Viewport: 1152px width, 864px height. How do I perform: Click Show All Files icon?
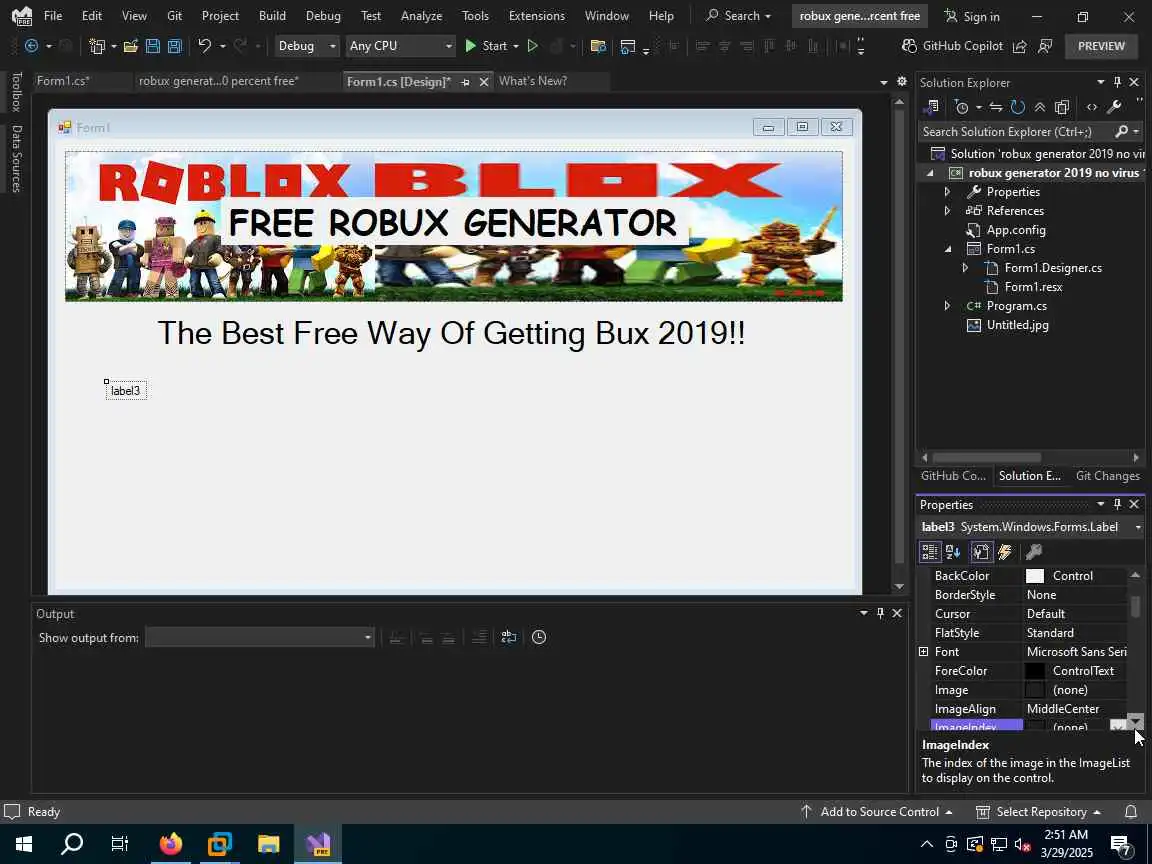1062,107
